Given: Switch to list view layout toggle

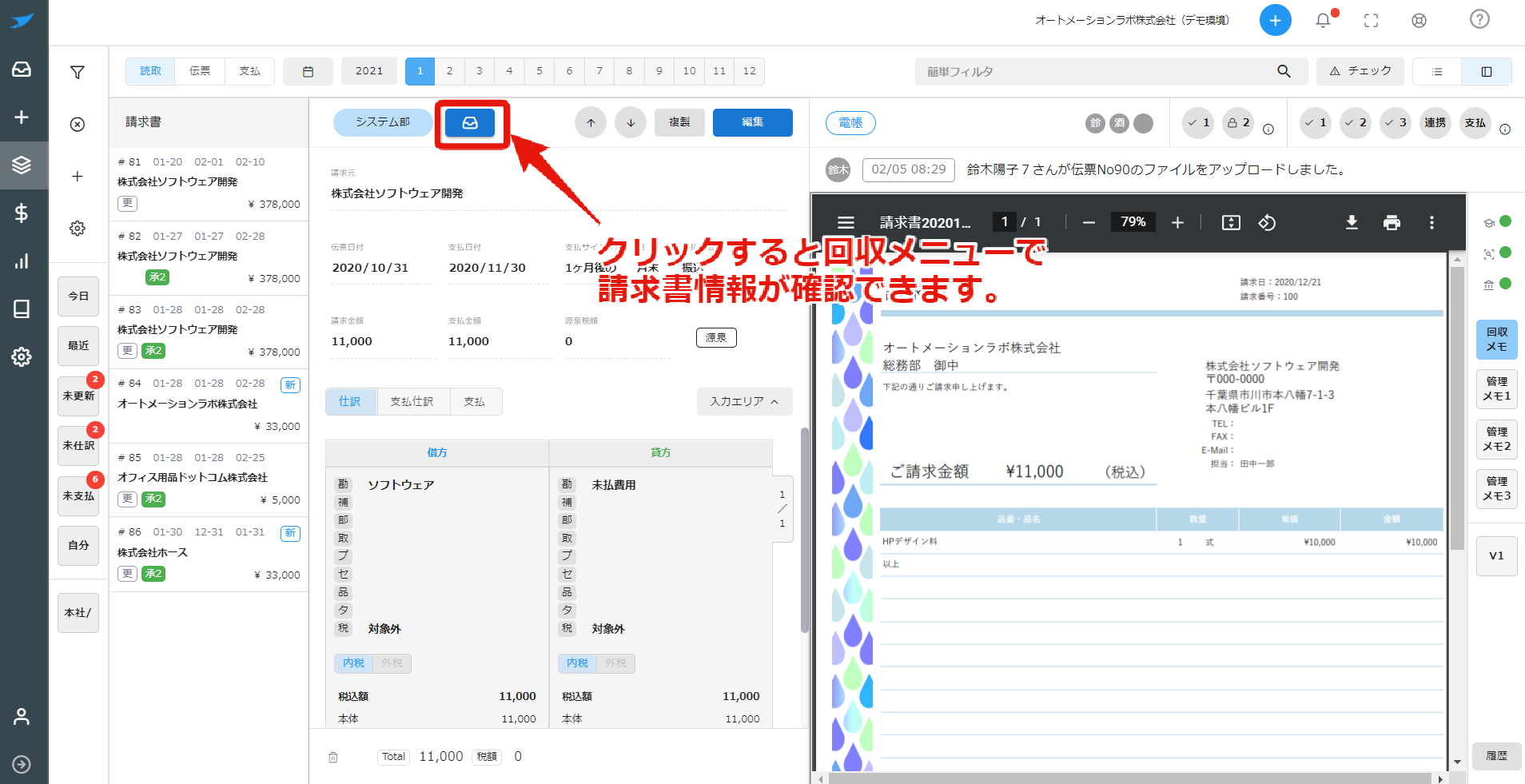Looking at the screenshot, I should tap(1437, 72).
